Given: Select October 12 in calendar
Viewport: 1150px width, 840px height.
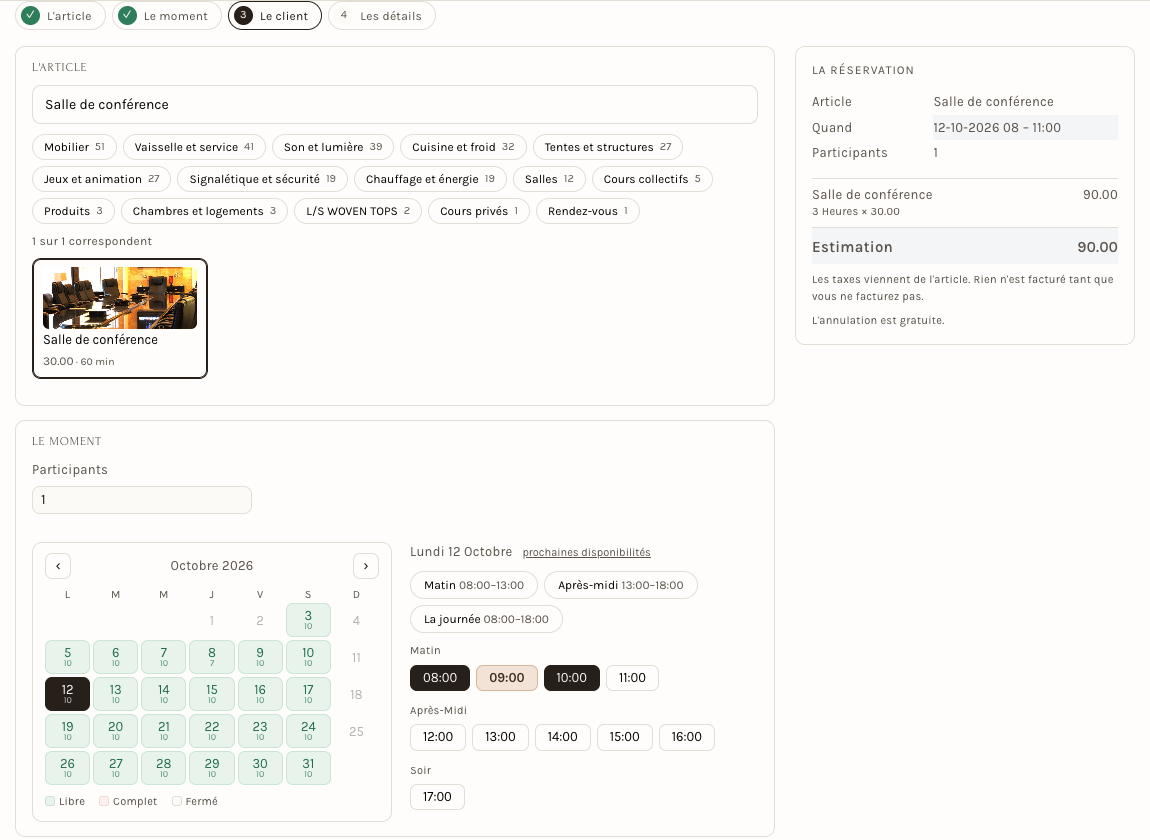Looking at the screenshot, I should pyautogui.click(x=67, y=694).
